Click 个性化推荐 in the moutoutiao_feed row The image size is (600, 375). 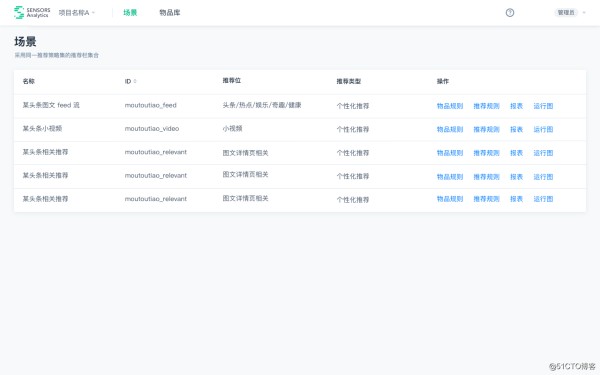353,106
